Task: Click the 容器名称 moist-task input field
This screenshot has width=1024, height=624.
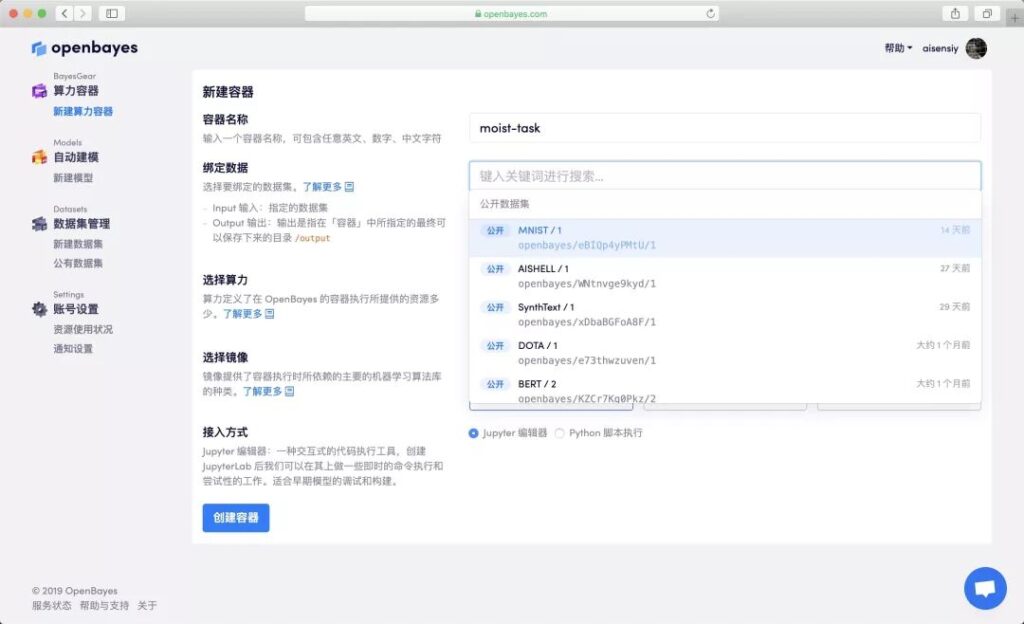Action: point(725,128)
